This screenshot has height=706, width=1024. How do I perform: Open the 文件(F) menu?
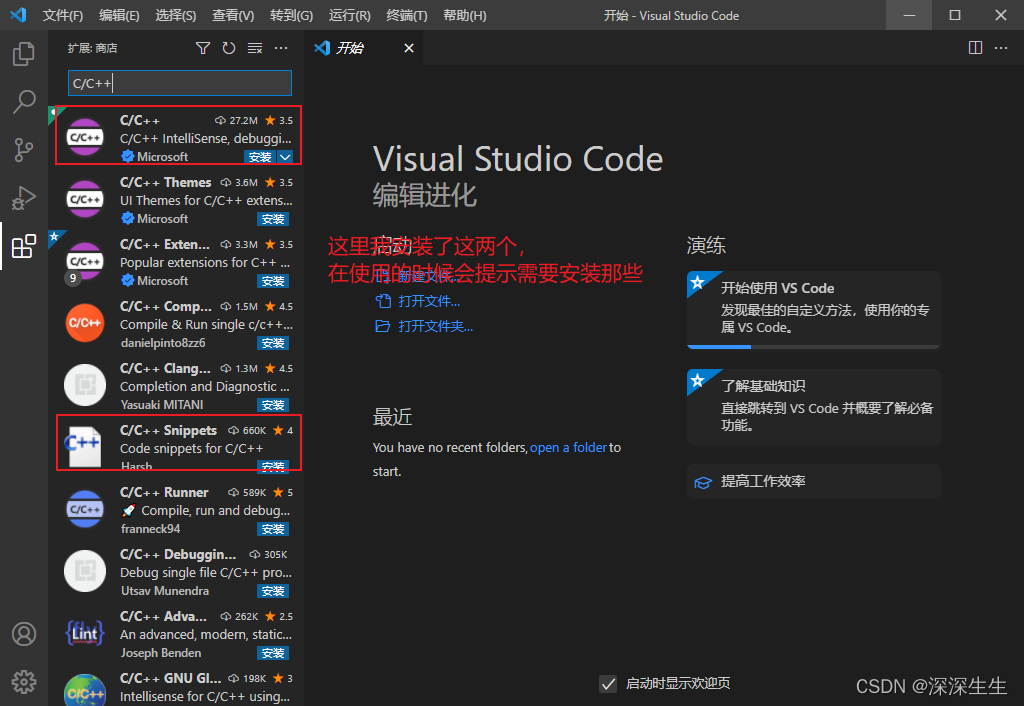click(63, 15)
